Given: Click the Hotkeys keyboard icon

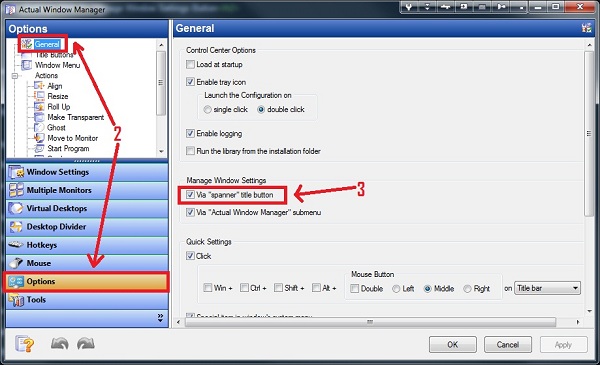Looking at the screenshot, I should 16,244.
